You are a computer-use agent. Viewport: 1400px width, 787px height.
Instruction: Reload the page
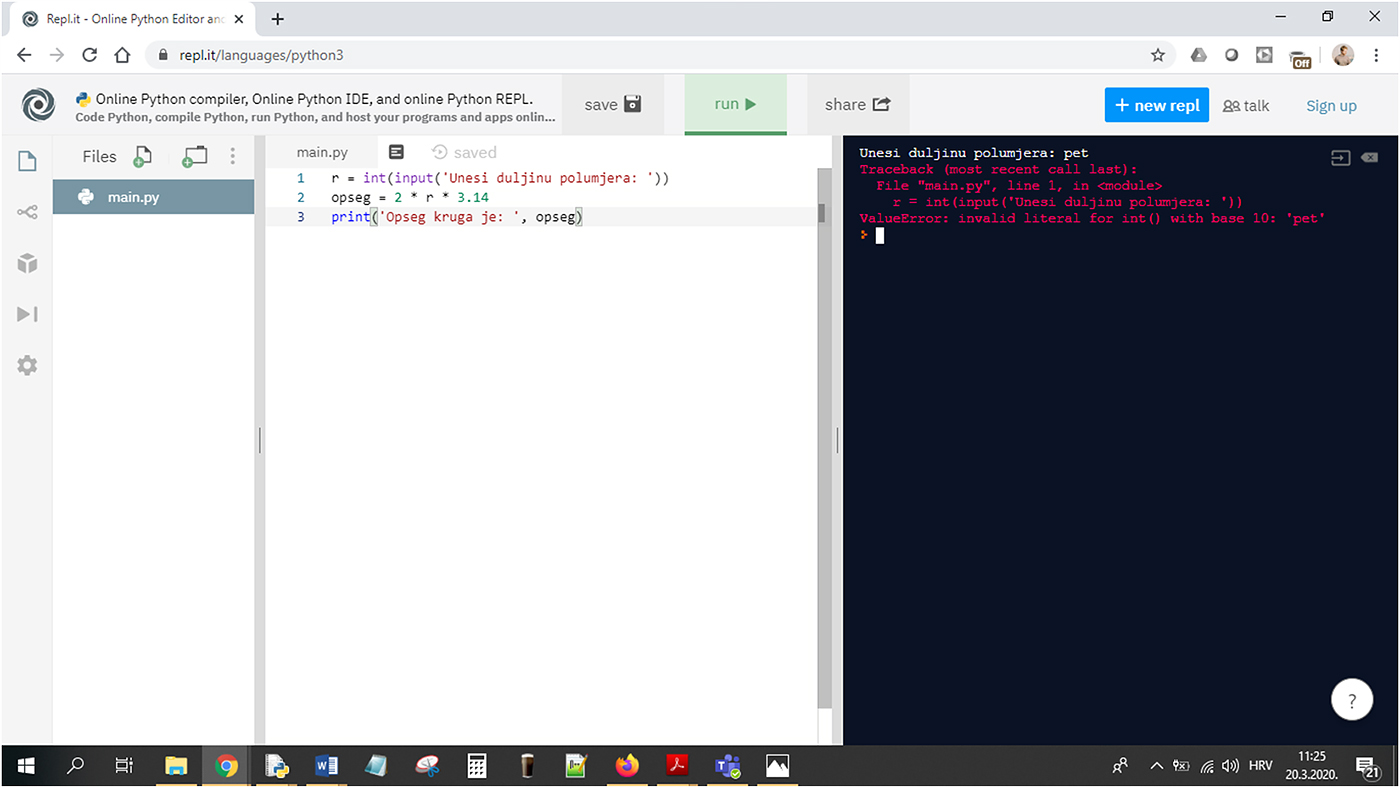[89, 55]
